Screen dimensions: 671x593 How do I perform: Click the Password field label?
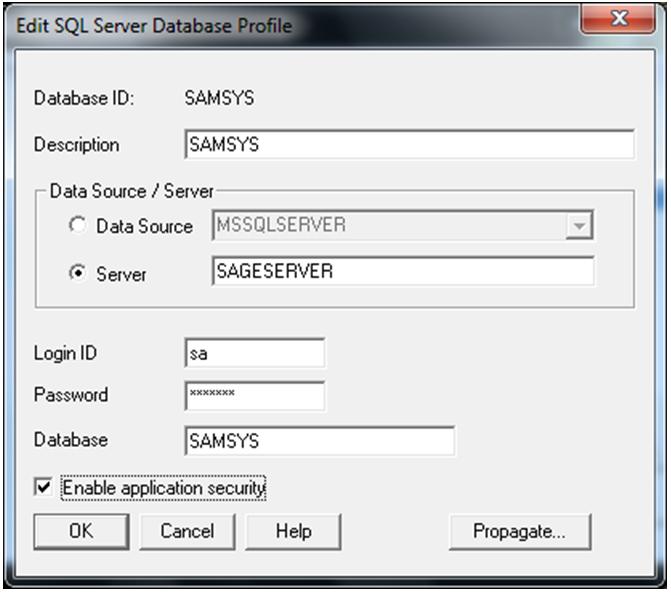pos(71,395)
